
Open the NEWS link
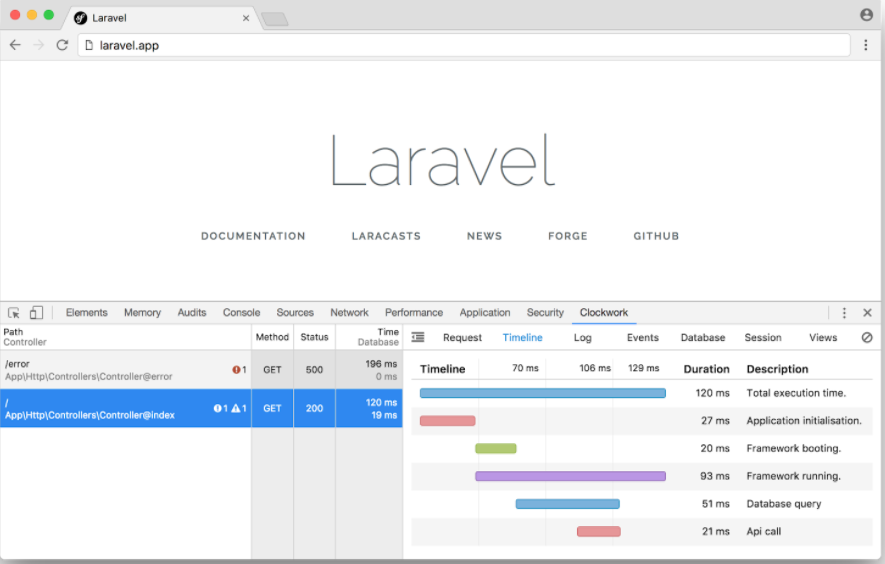tap(484, 236)
